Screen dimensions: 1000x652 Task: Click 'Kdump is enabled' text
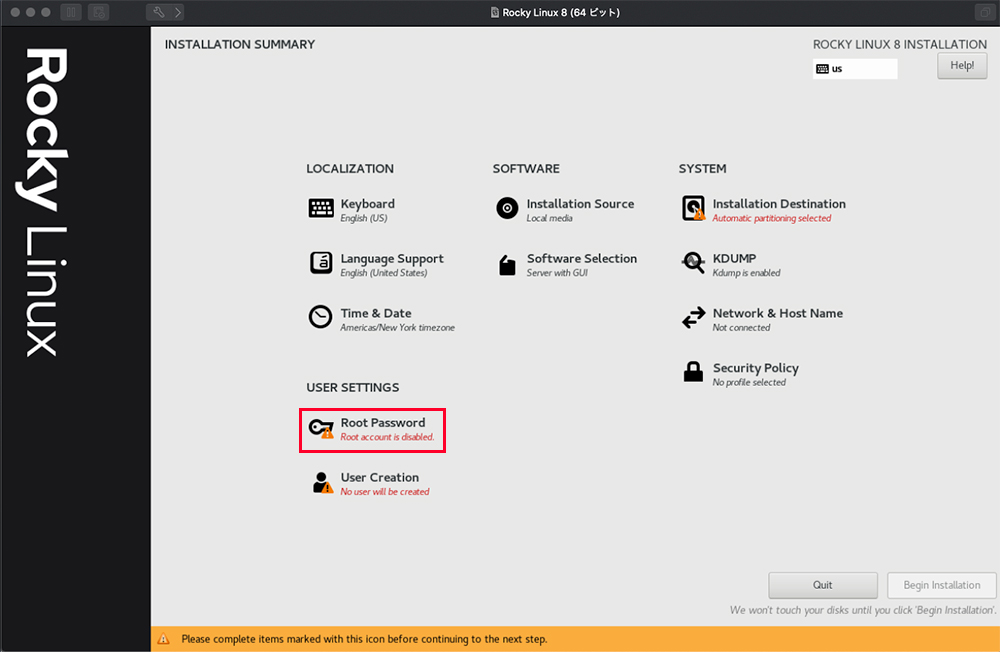[x=746, y=272]
